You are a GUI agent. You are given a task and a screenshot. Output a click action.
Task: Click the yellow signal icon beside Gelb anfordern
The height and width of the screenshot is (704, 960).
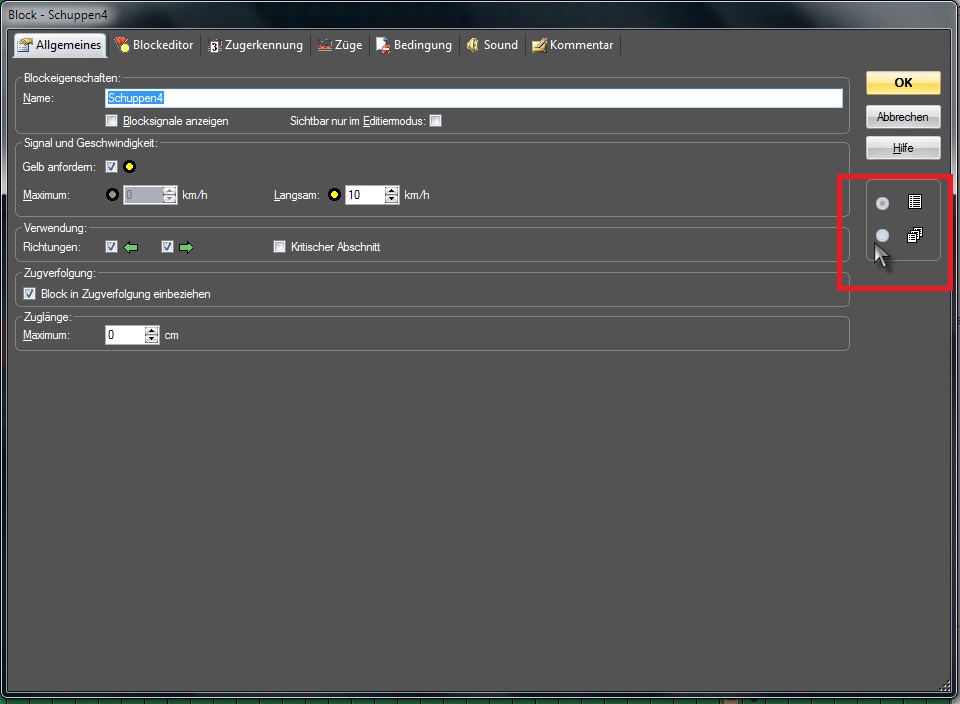pyautogui.click(x=130, y=166)
